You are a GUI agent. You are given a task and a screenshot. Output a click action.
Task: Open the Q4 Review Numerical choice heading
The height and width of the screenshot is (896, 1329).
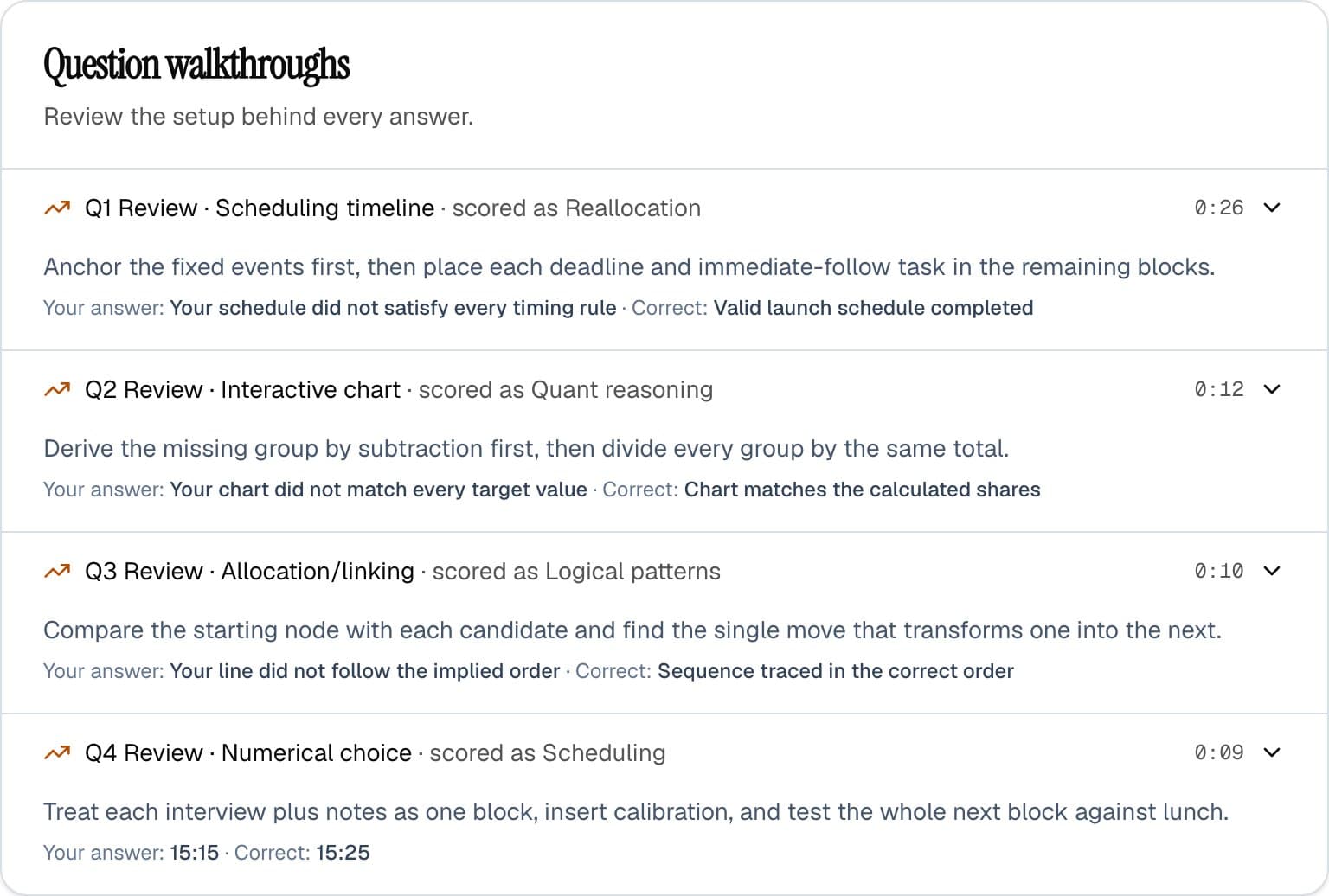tap(247, 753)
